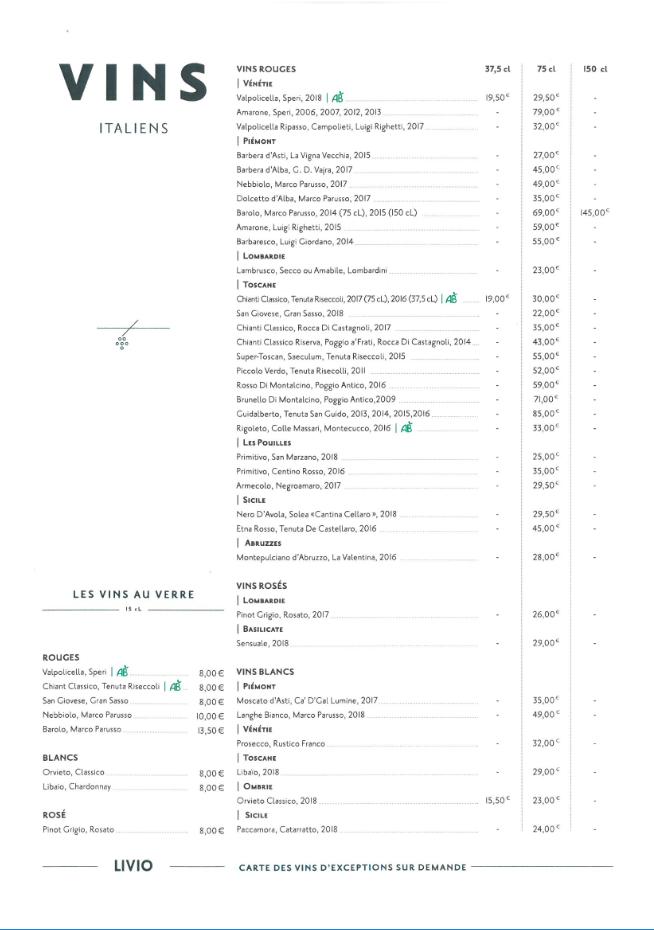
Task: Click the grape cluster decoration under ITALIENS
Action: pos(122,343)
